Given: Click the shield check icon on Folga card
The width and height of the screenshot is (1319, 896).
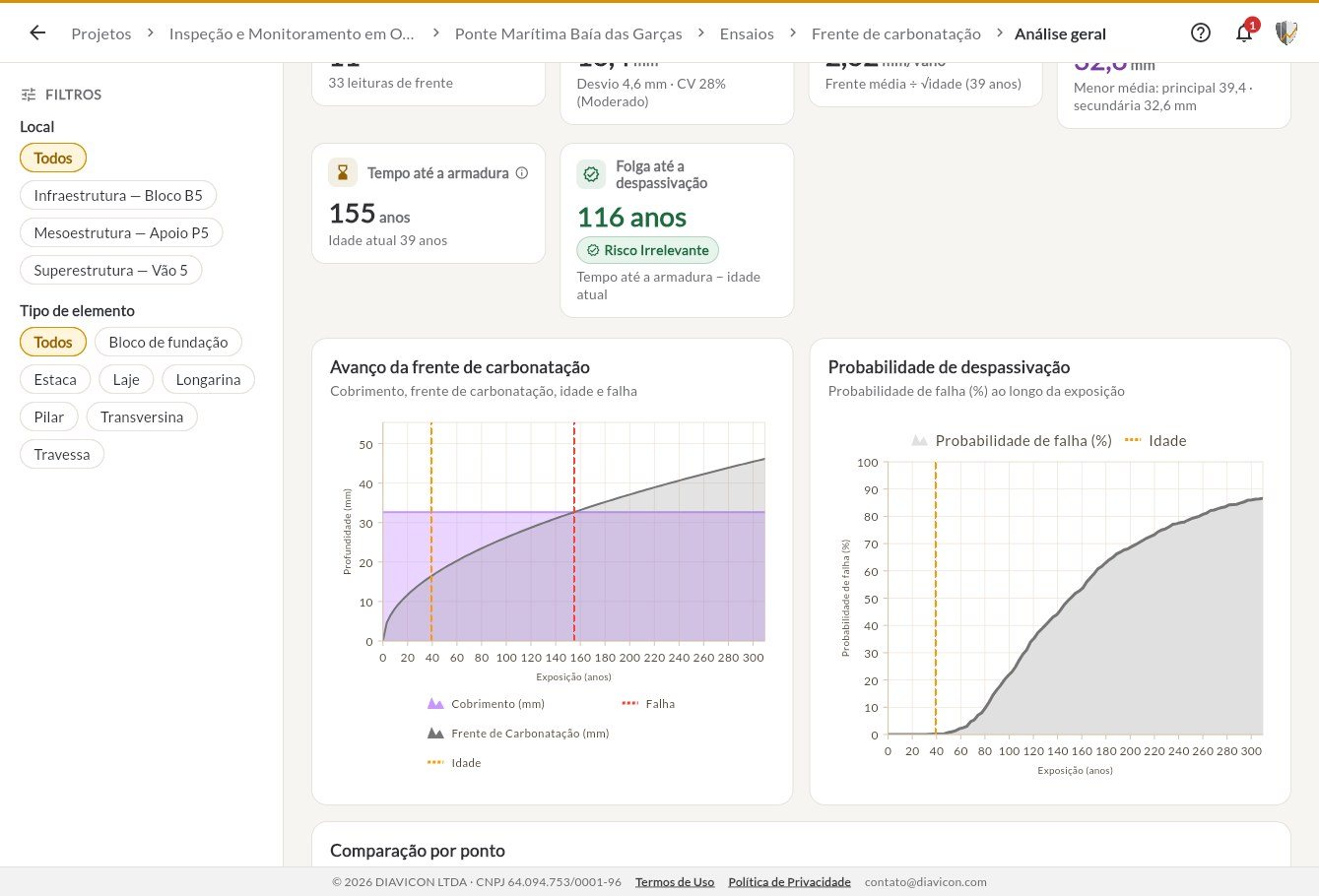Looking at the screenshot, I should 591,174.
